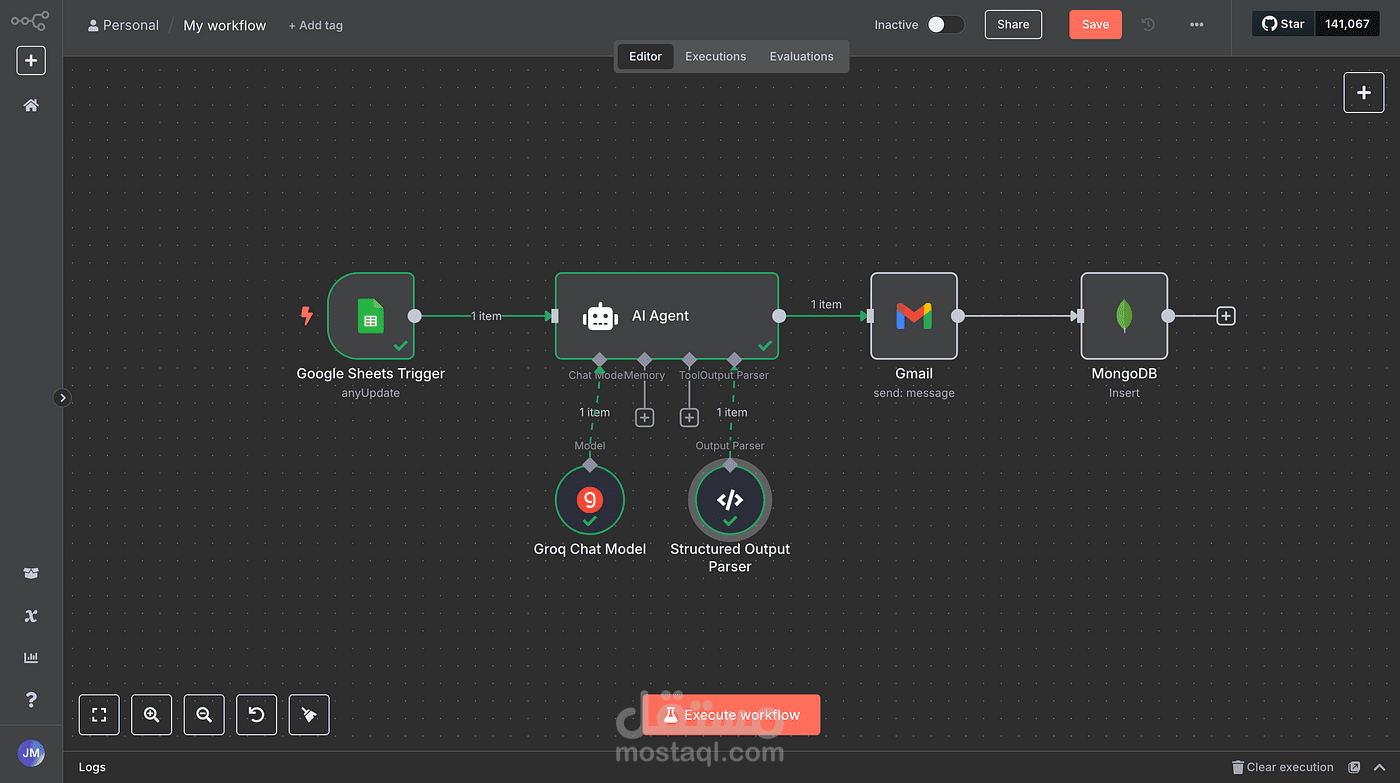Switch to the Executions tab
1400x783 pixels.
[716, 57]
